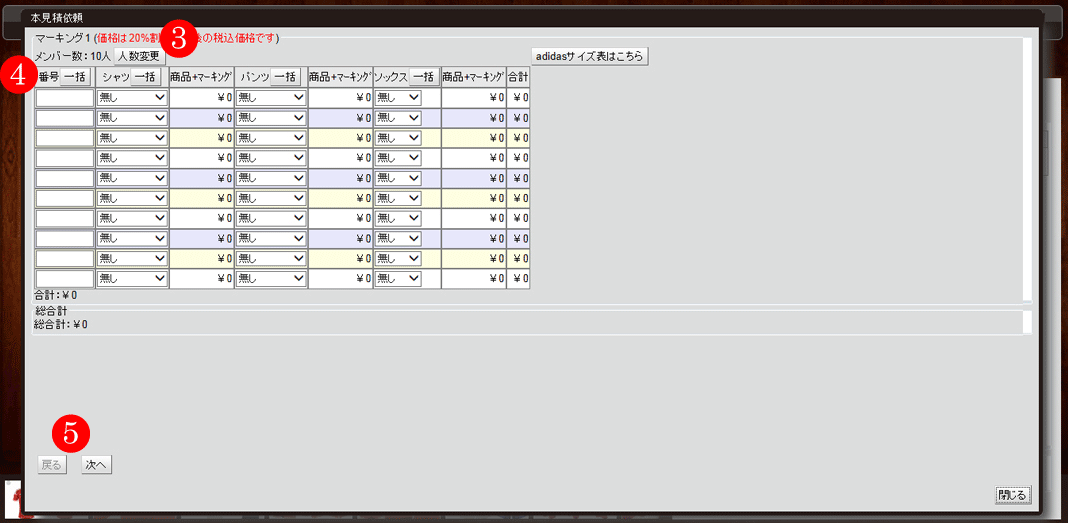
Task: Click the 本見積依頼 dialog title
Action: point(57,16)
